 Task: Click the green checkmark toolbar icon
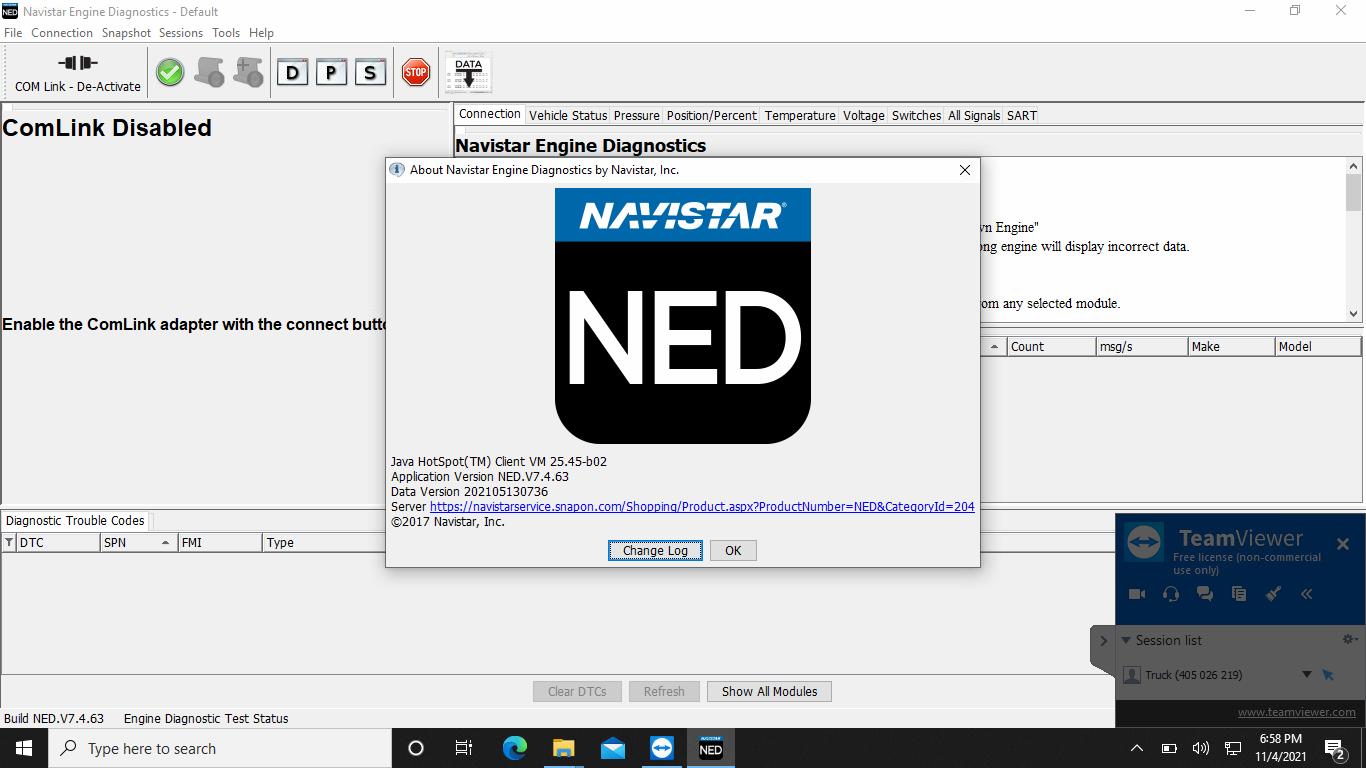[170, 72]
